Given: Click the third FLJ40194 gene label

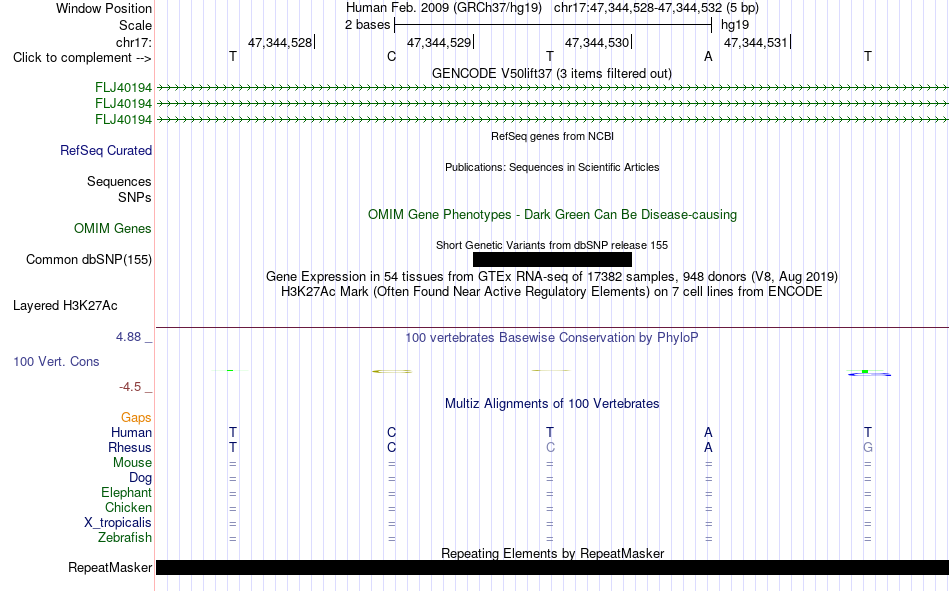Looking at the screenshot, I should coord(123,119).
